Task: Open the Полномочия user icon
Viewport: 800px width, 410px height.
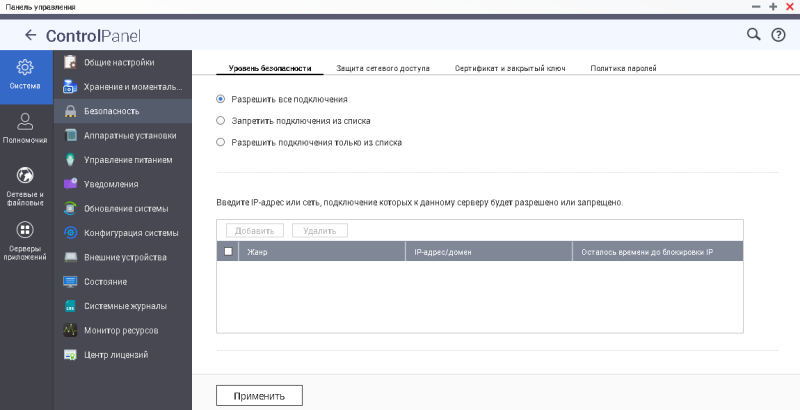Action: pos(25,121)
